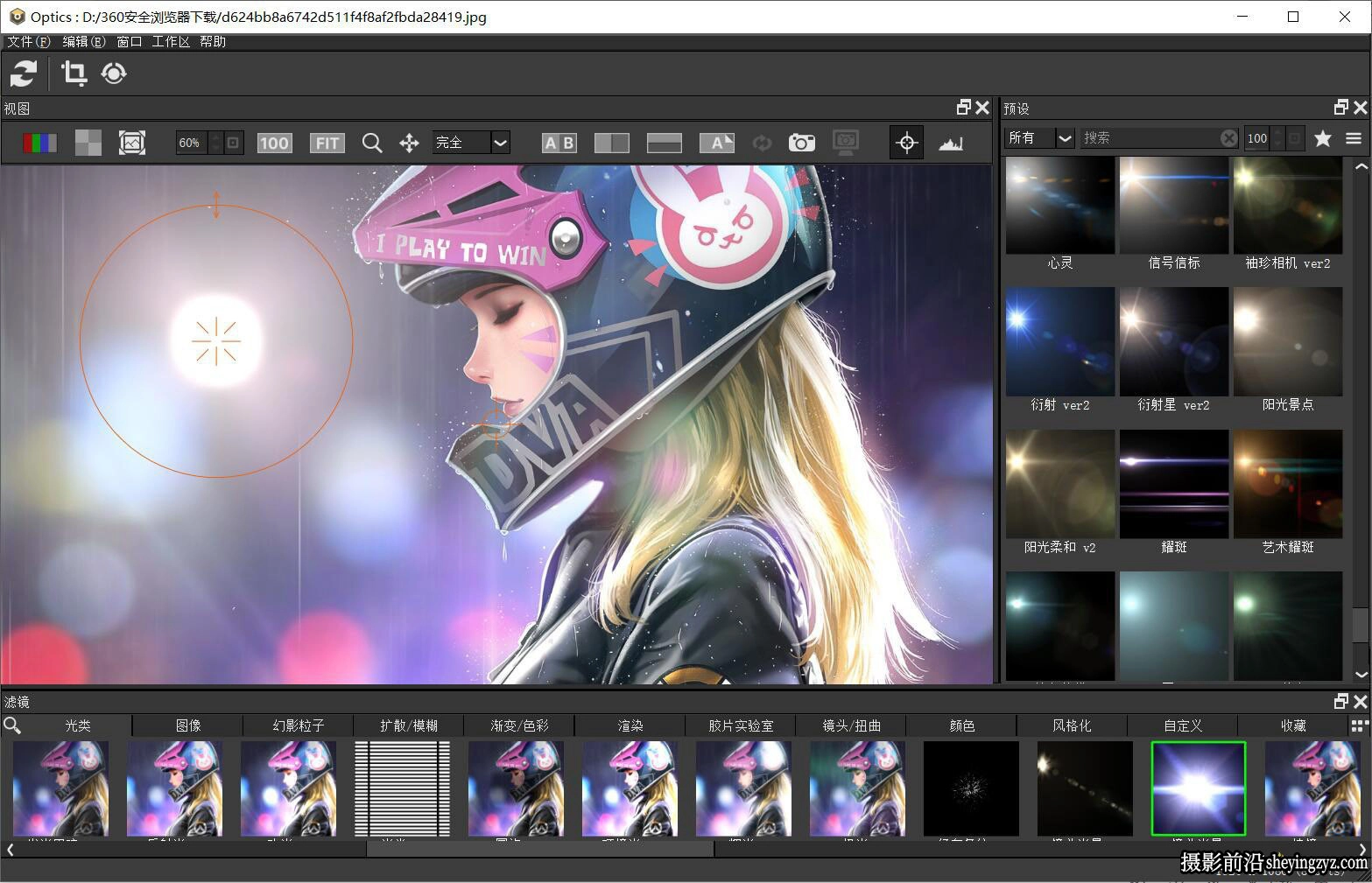
Task: Toggle vertical split comparison view
Action: (x=611, y=143)
